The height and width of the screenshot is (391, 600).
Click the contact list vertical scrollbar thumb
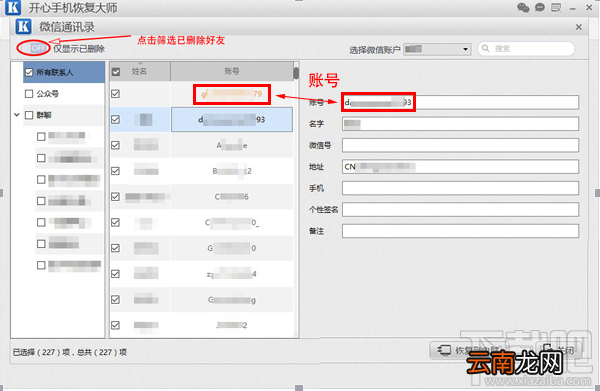296,73
